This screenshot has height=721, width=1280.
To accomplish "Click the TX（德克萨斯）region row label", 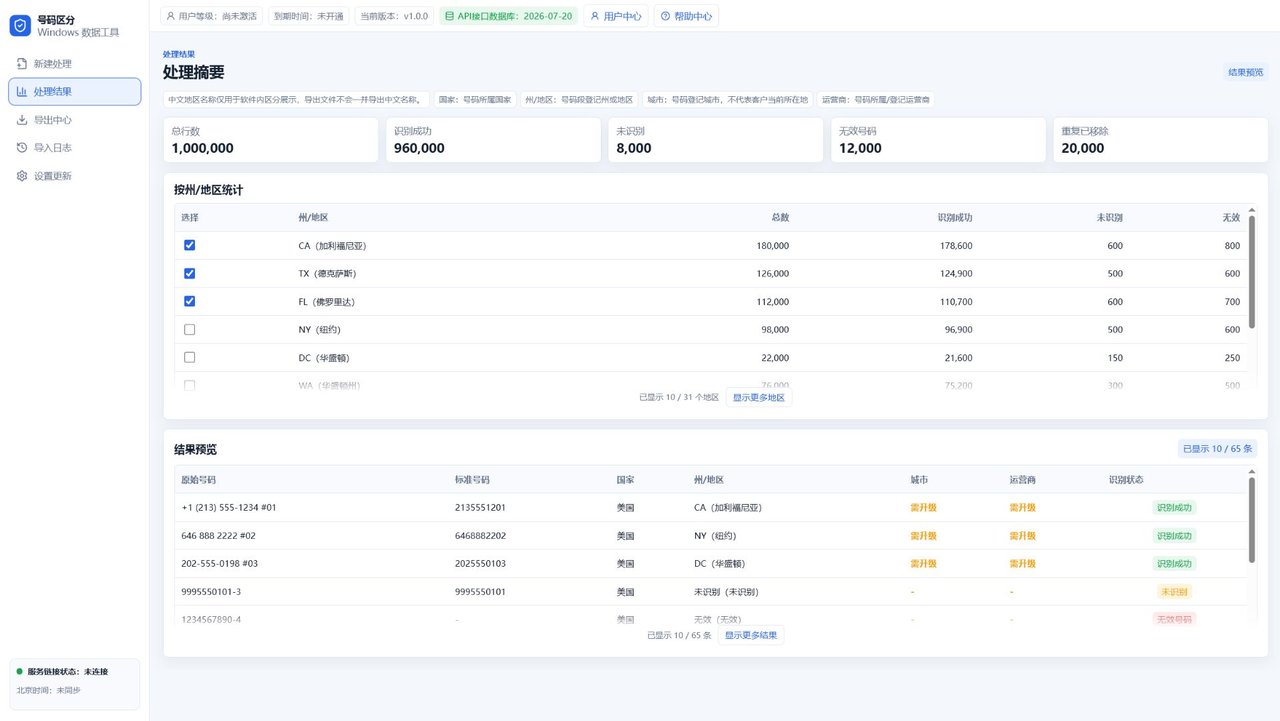I will pyautogui.click(x=327, y=274).
